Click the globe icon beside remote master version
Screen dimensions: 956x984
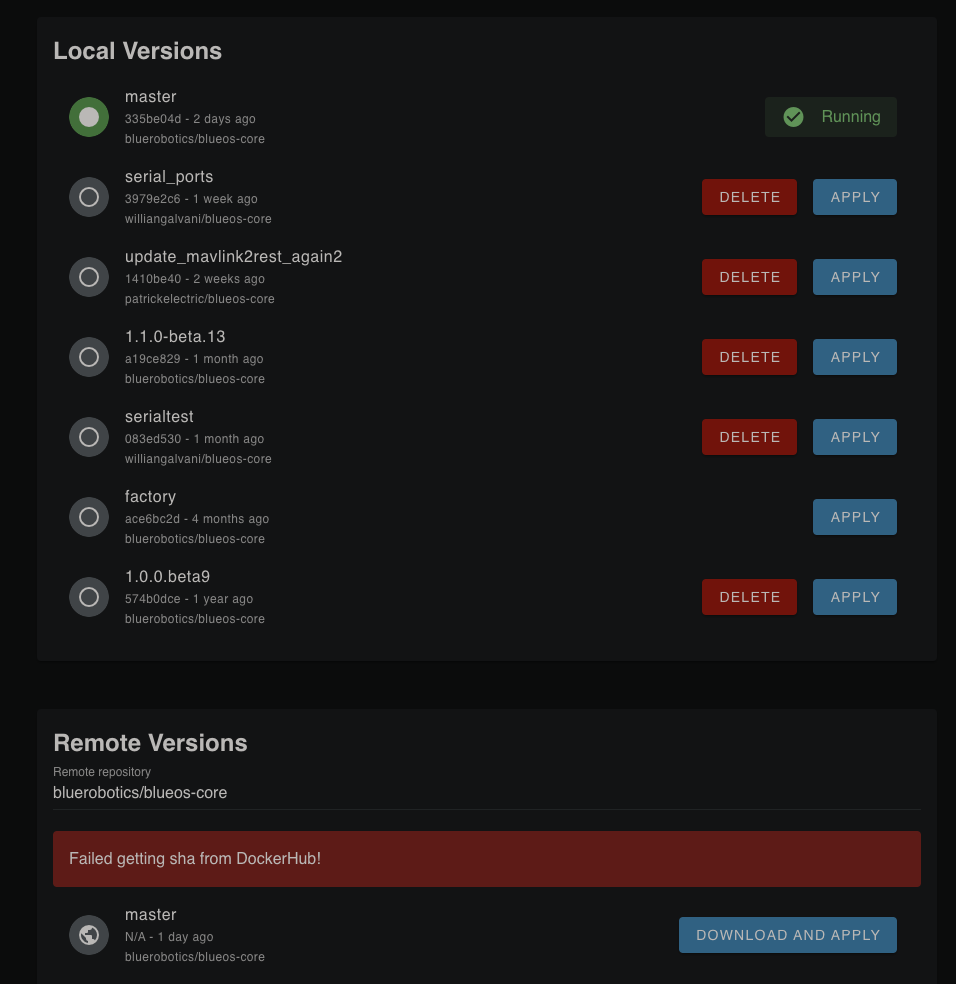click(88, 934)
